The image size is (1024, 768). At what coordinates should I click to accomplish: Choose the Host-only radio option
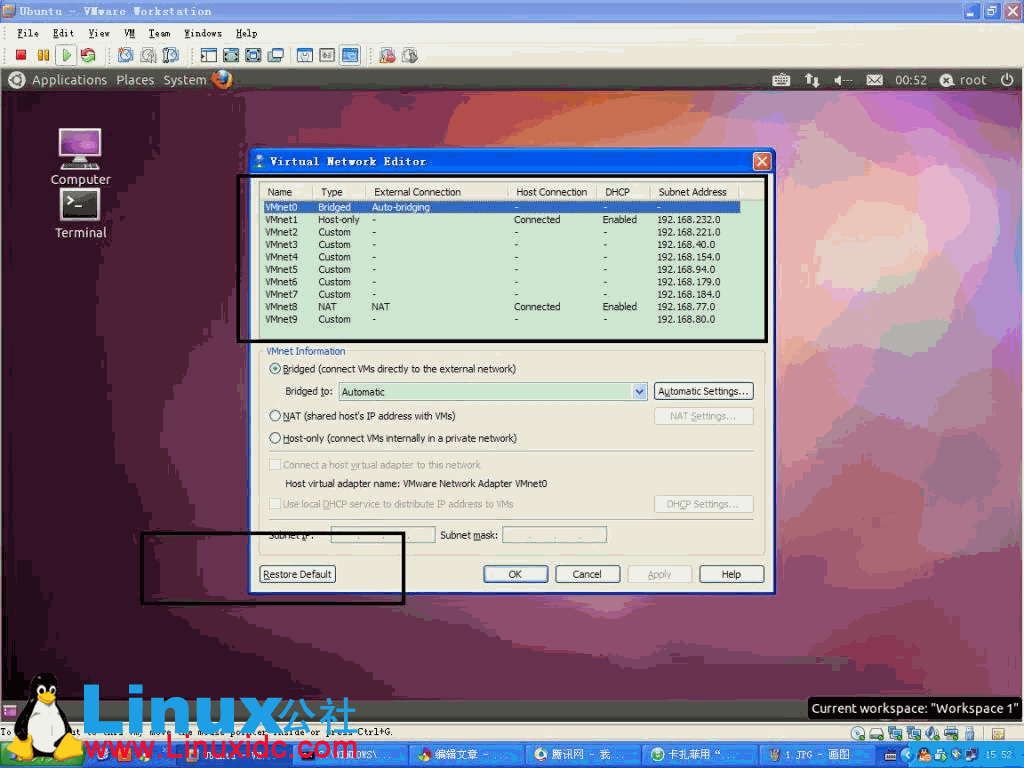coord(275,438)
